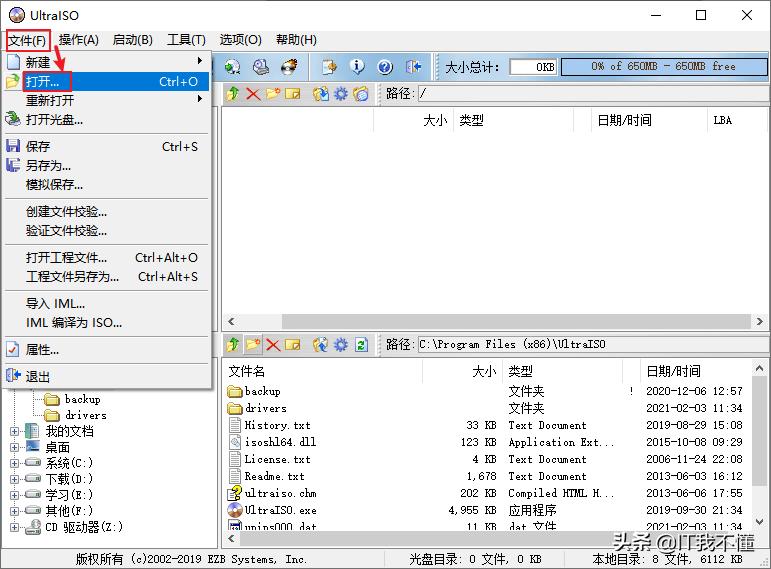Viewport: 771px width, 569px height.
Task: Open the 选项(O) menu
Action: click(240, 40)
